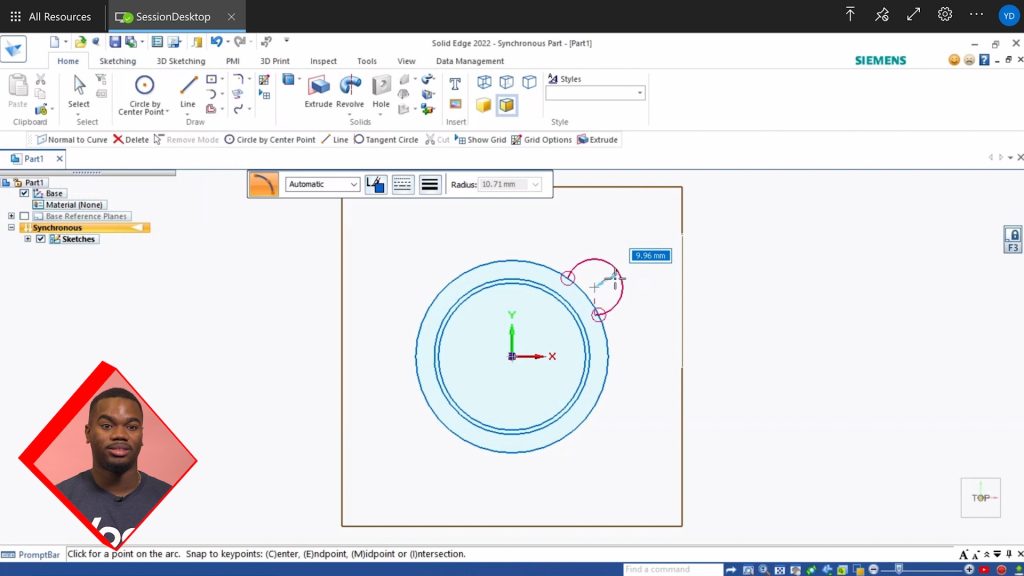The height and width of the screenshot is (576, 1024).
Task: Open the Revolve dropdown arrow
Action: tap(350, 114)
